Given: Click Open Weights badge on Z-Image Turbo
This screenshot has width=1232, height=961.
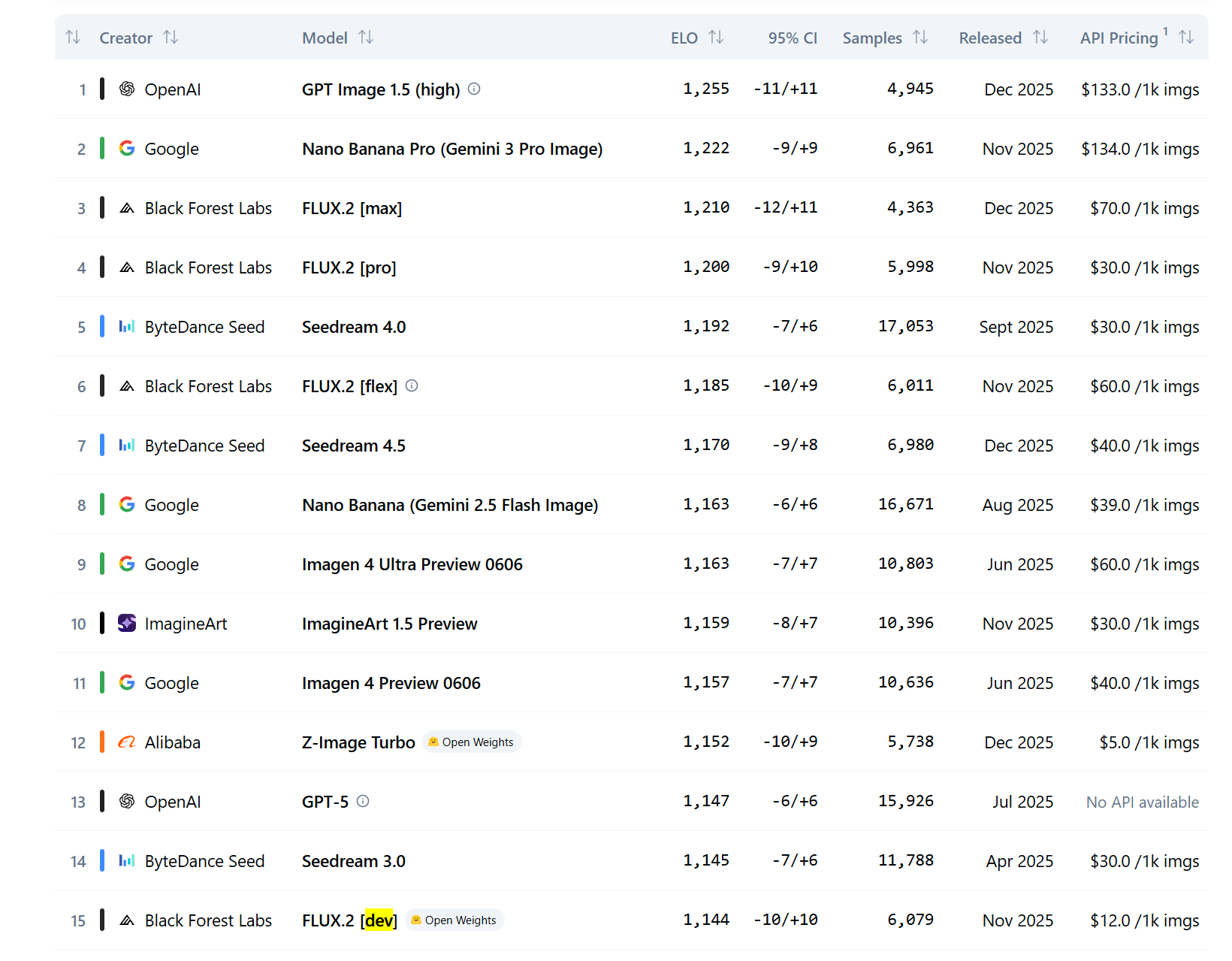Looking at the screenshot, I should coord(471,742).
